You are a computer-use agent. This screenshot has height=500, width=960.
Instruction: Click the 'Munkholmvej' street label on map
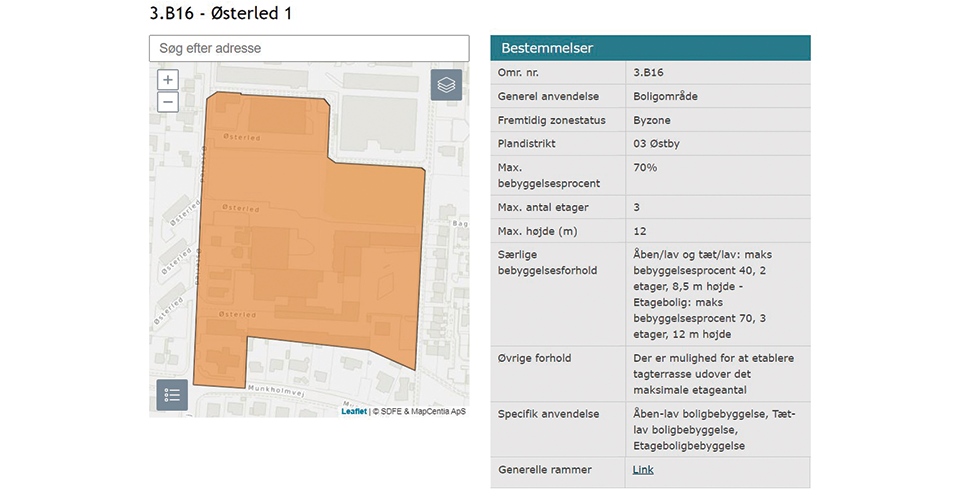pos(276,390)
